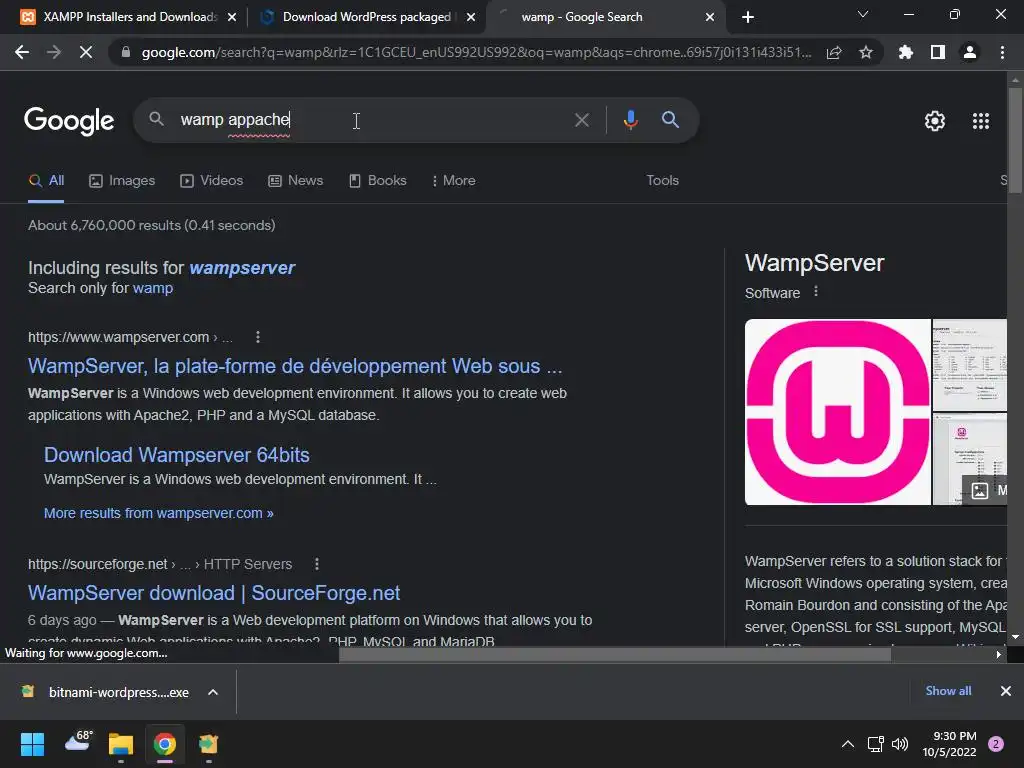The height and width of the screenshot is (768, 1024).
Task: Click the horizontal page scrollbar
Action: click(615, 654)
